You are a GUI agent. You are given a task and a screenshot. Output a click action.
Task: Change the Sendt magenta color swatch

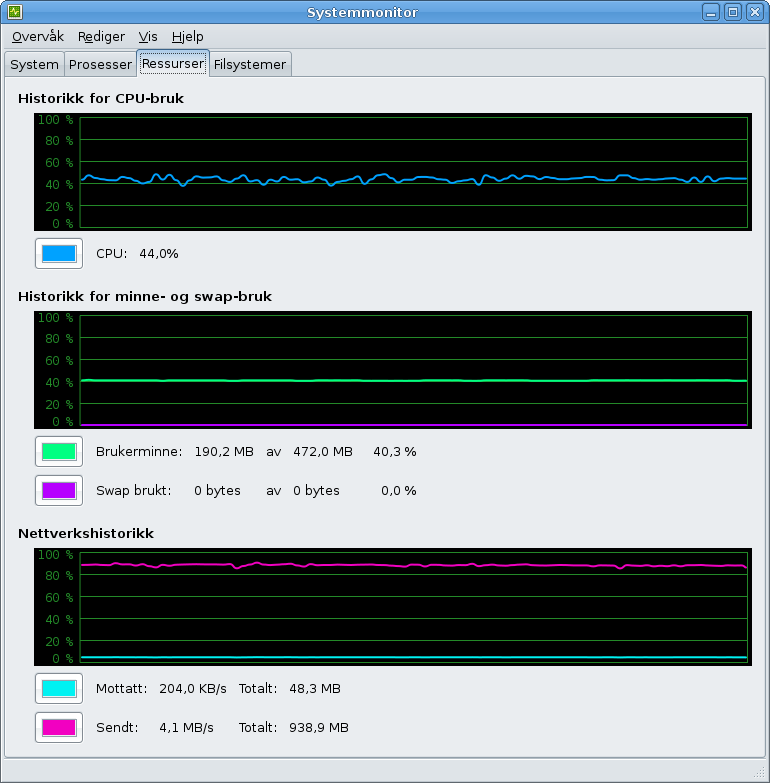[x=59, y=728]
